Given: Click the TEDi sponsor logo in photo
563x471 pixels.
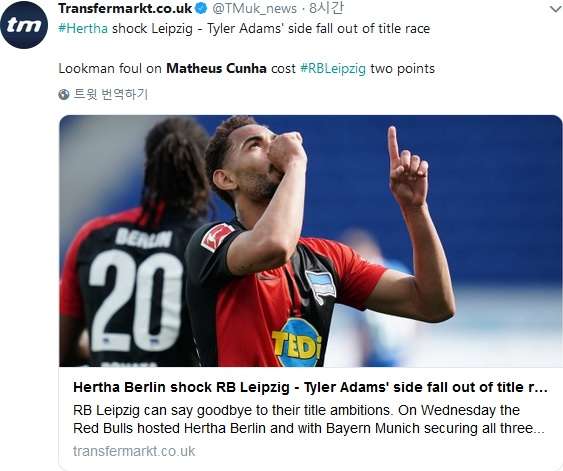Looking at the screenshot, I should (x=297, y=344).
